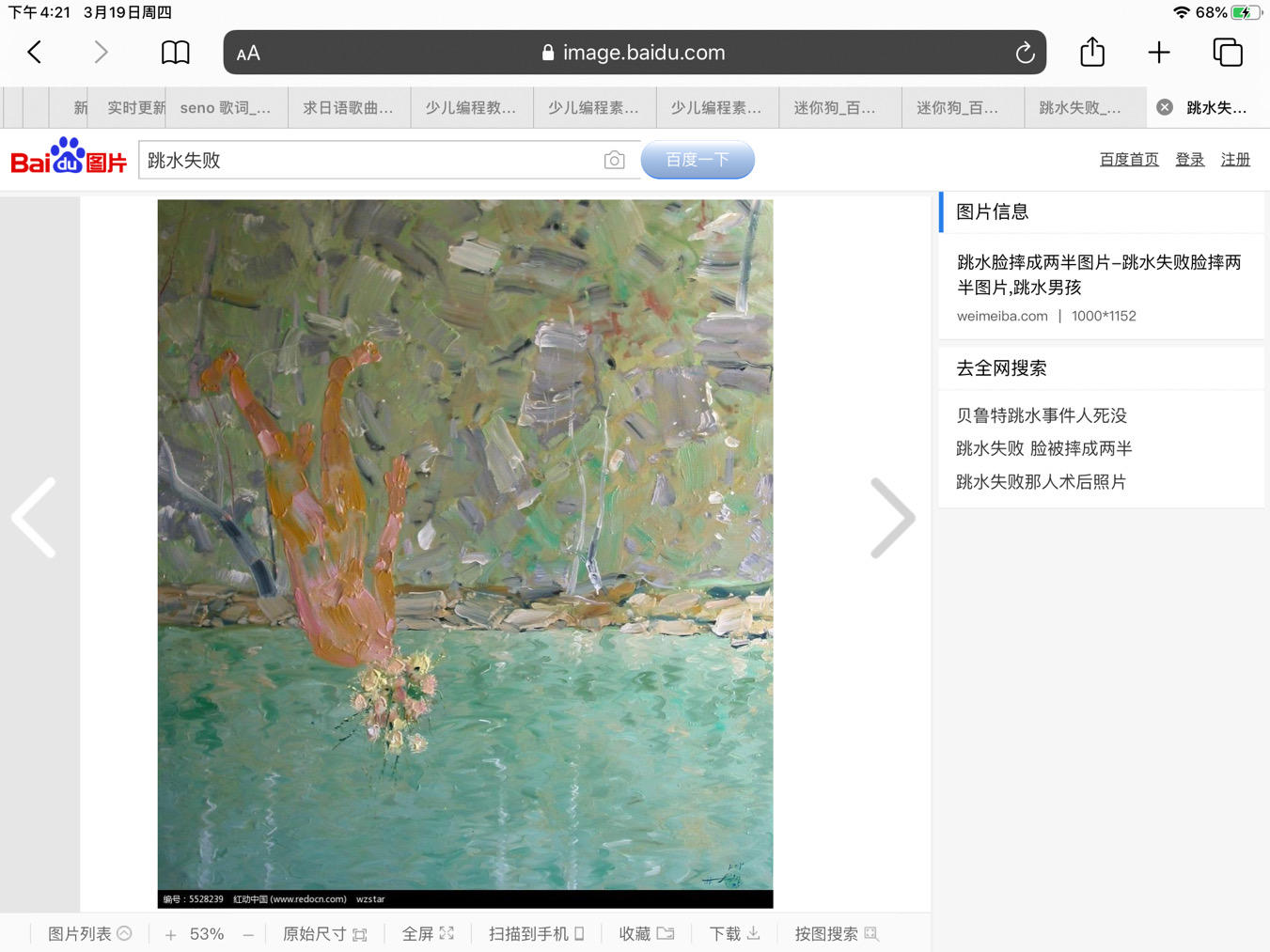Viewport: 1270px width, 952px height.
Task: Show next image with right arrow
Action: [x=892, y=518]
